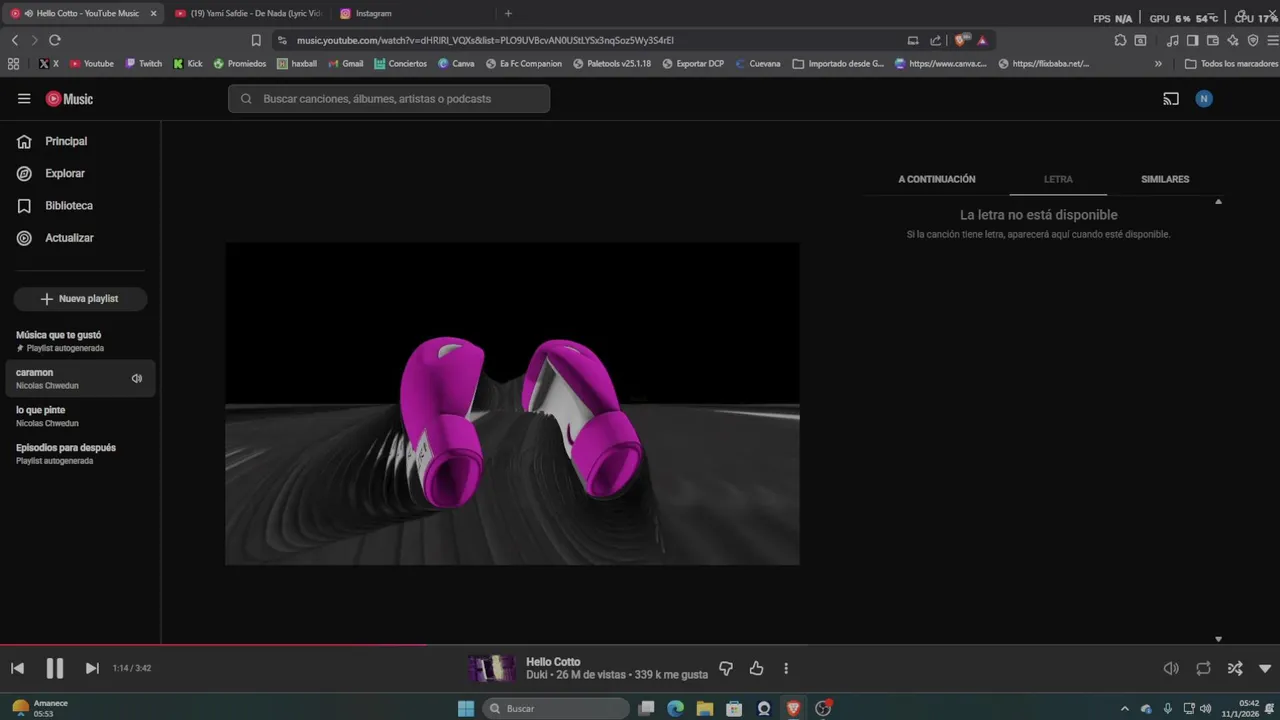Screen dimensions: 1280x720
Task: Open the Importado desde G... bookmark folder
Action: click(x=838, y=63)
